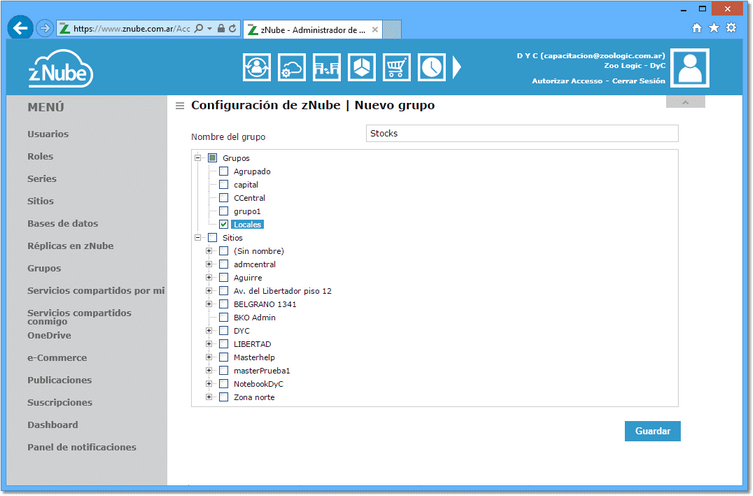Expand the Aguirre site node

click(209, 277)
